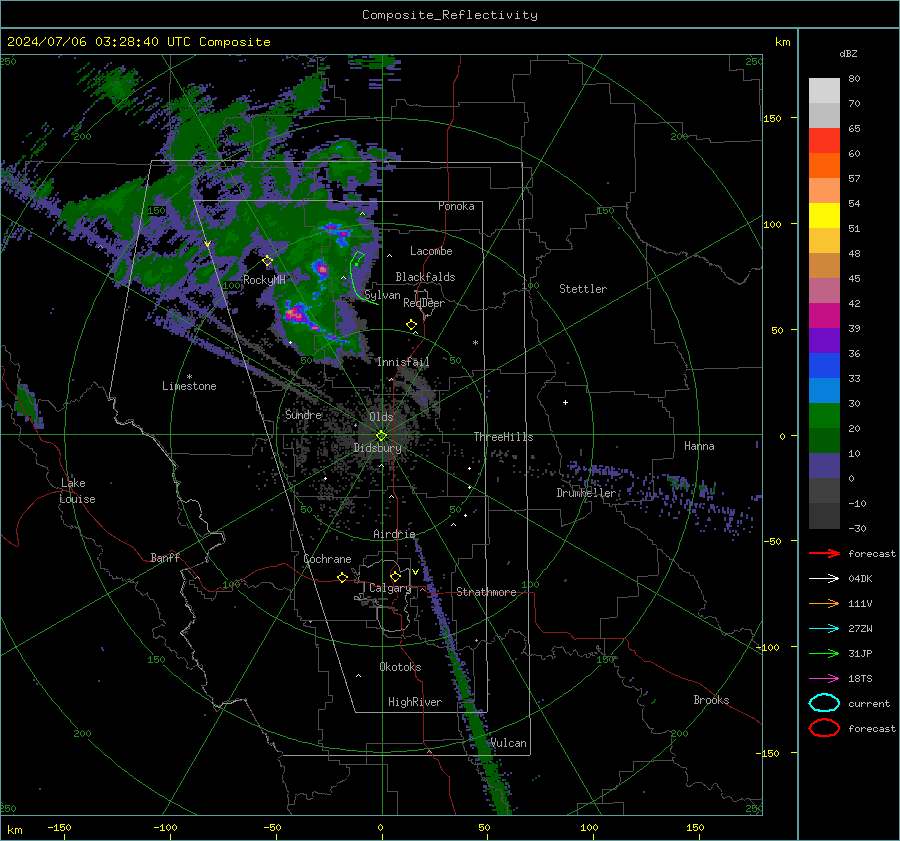Click the yellow diamond marker below Cochrane
Viewport: 900px width, 841px height.
[x=343, y=577]
